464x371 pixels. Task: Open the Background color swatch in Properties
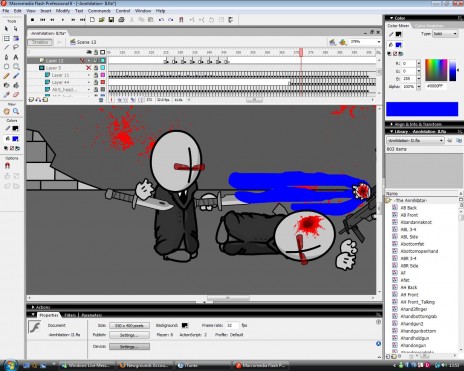click(185, 325)
